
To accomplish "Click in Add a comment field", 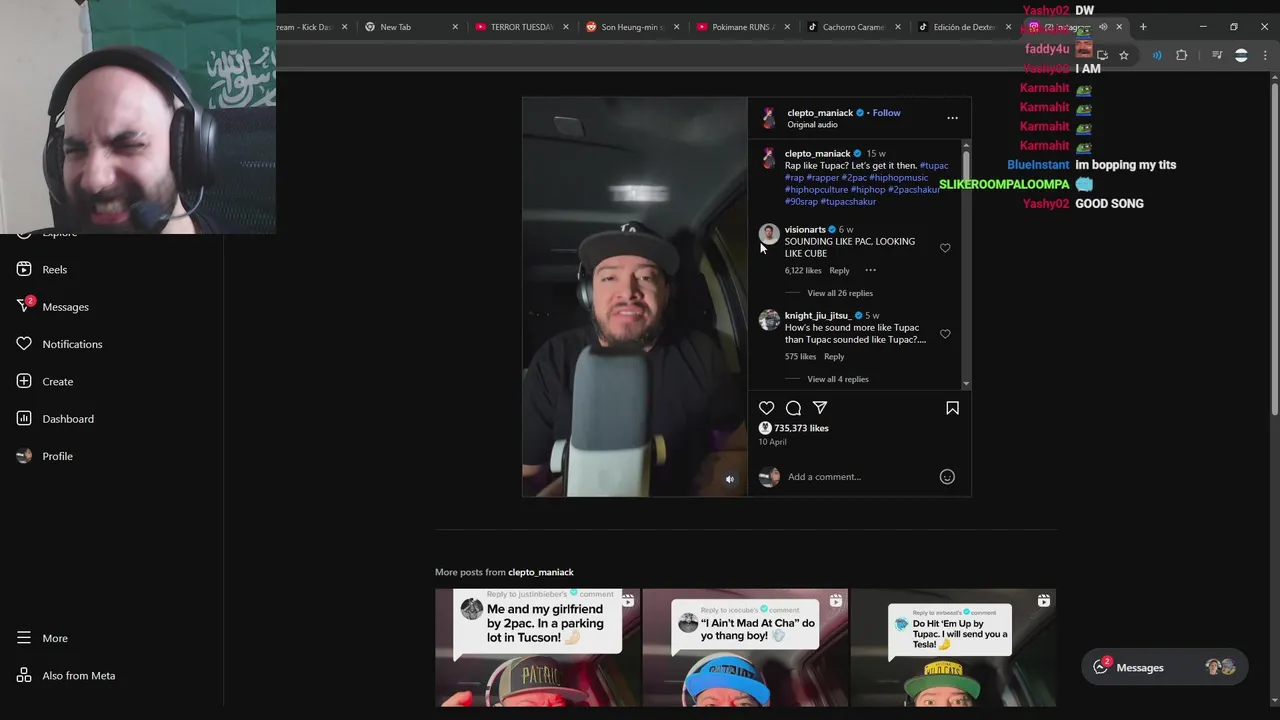I will [x=860, y=477].
